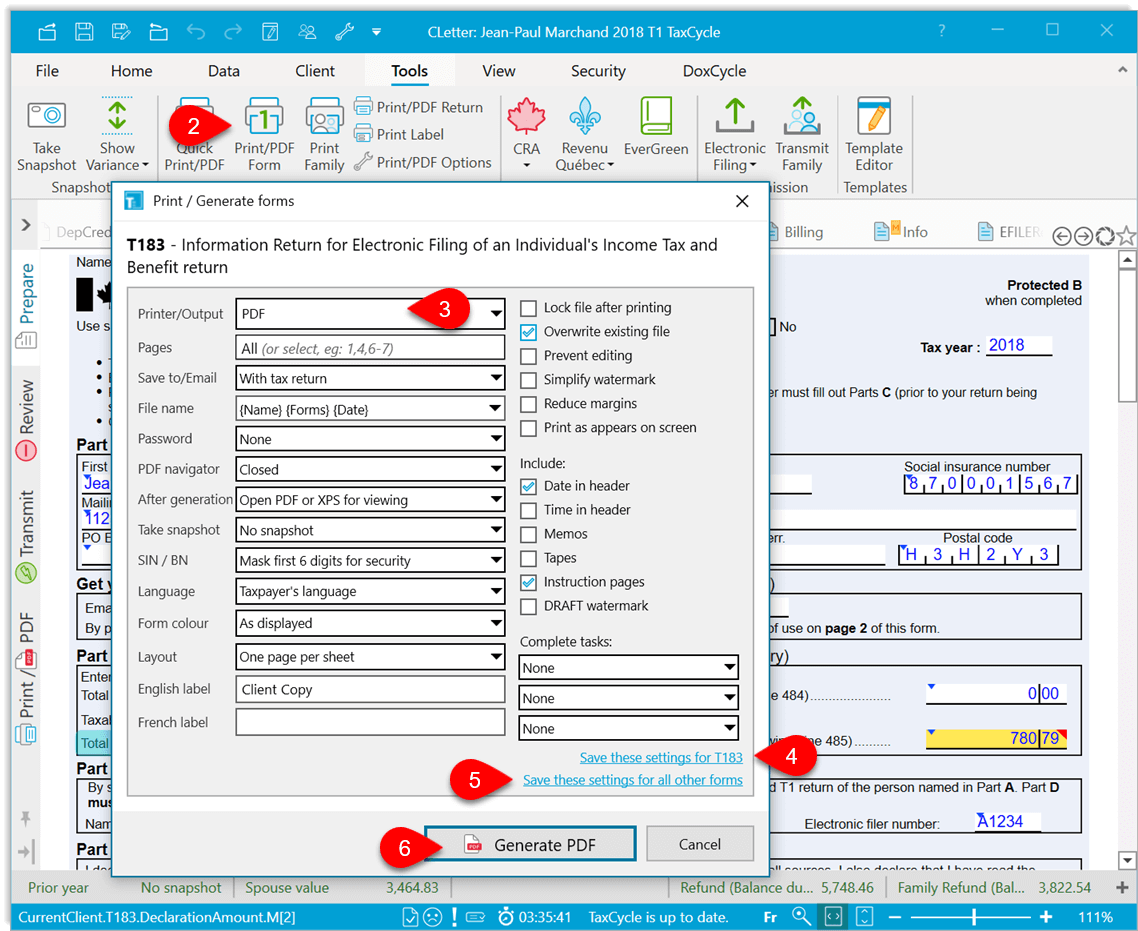
Task: Open the EverGreen book icon
Action: point(656,116)
